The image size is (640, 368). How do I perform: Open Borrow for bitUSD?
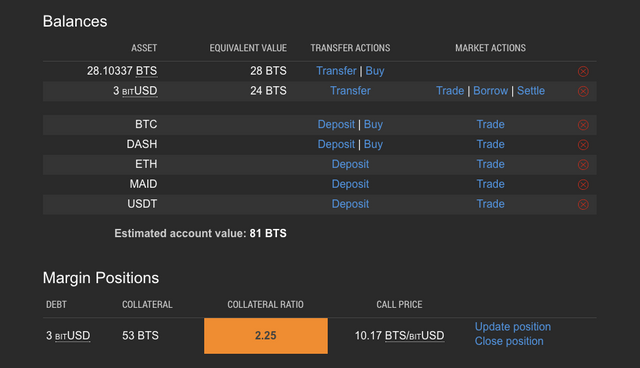491,91
